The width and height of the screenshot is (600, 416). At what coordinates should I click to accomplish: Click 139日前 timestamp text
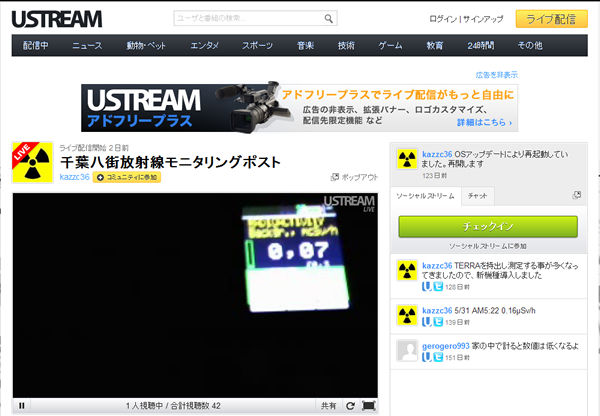(x=457, y=323)
